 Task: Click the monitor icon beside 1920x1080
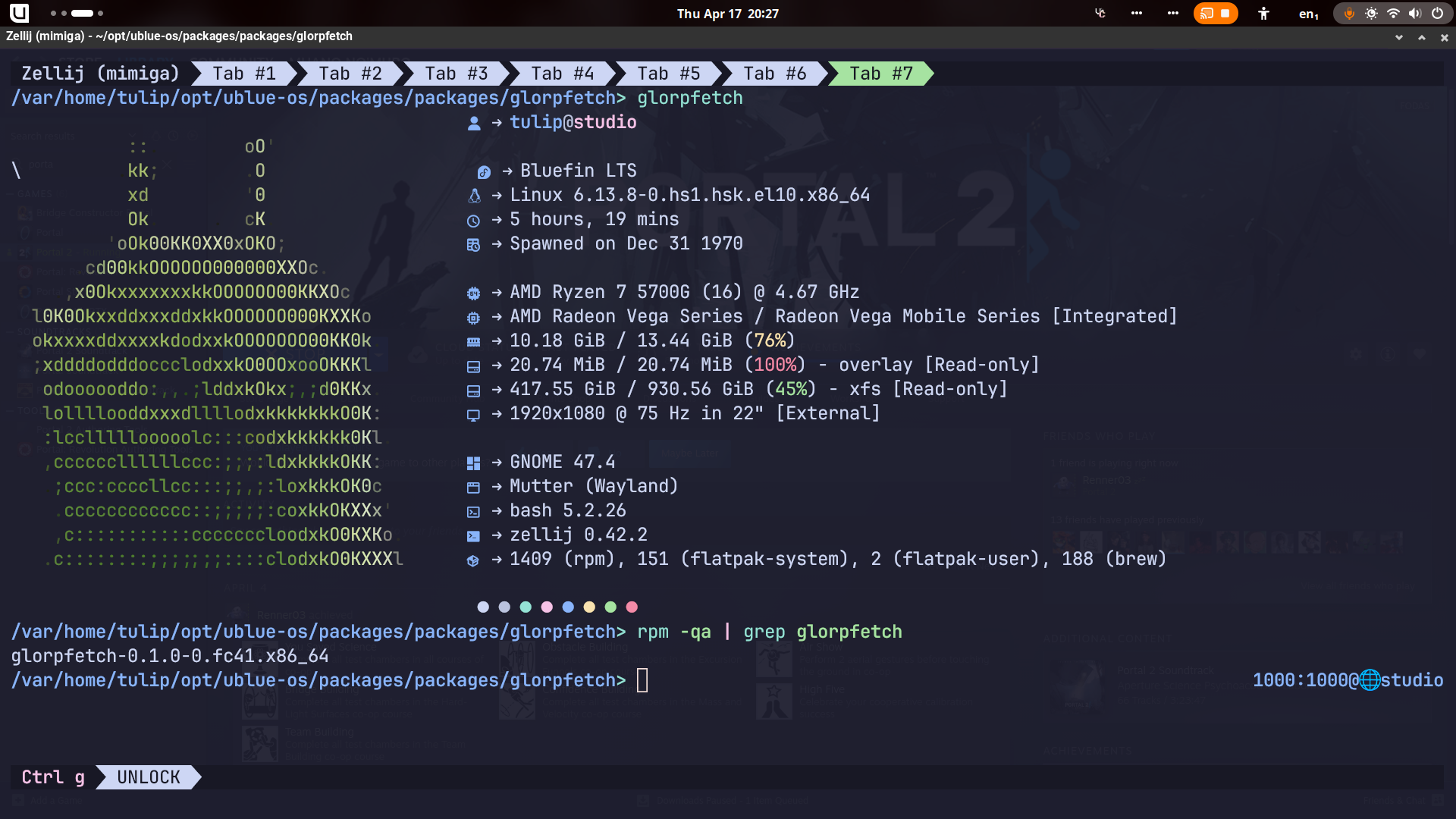coord(473,415)
